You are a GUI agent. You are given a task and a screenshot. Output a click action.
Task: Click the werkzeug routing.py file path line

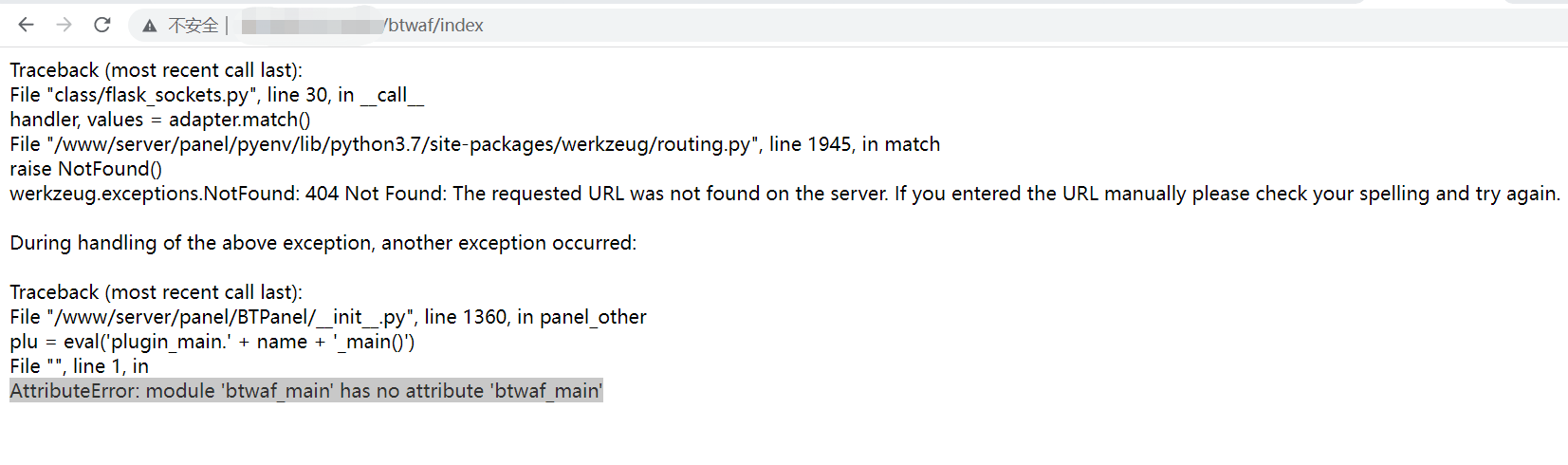[475, 144]
